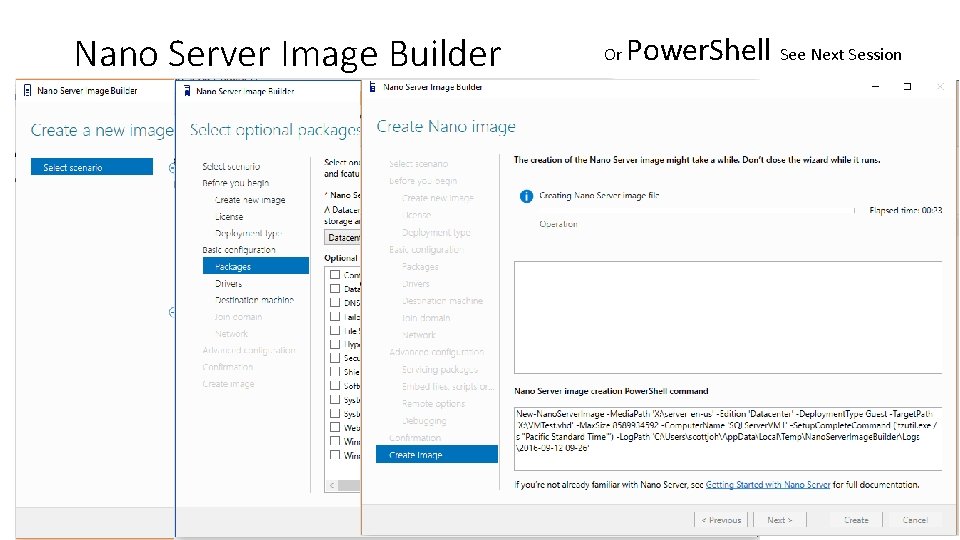Enable the DNS package checkbox
Screen dimensions: 960x540
(x=335, y=302)
